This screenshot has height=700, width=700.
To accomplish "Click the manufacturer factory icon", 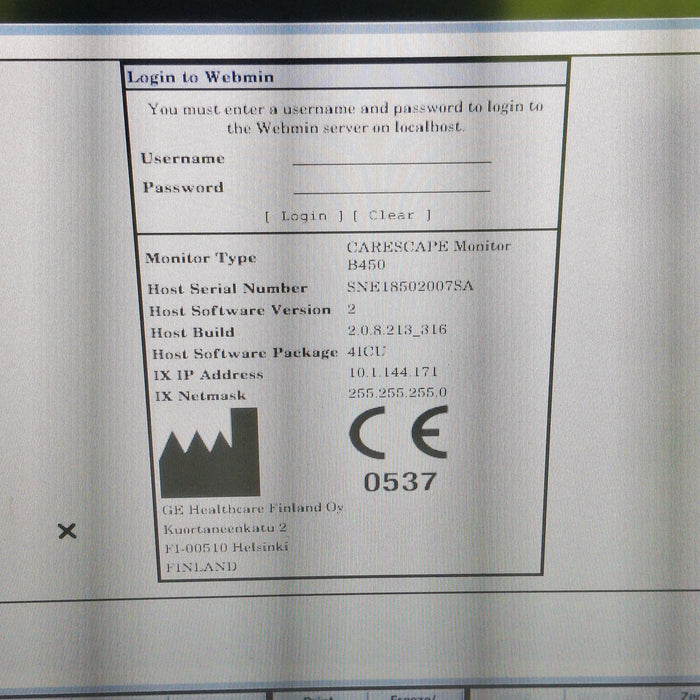I will point(209,452).
